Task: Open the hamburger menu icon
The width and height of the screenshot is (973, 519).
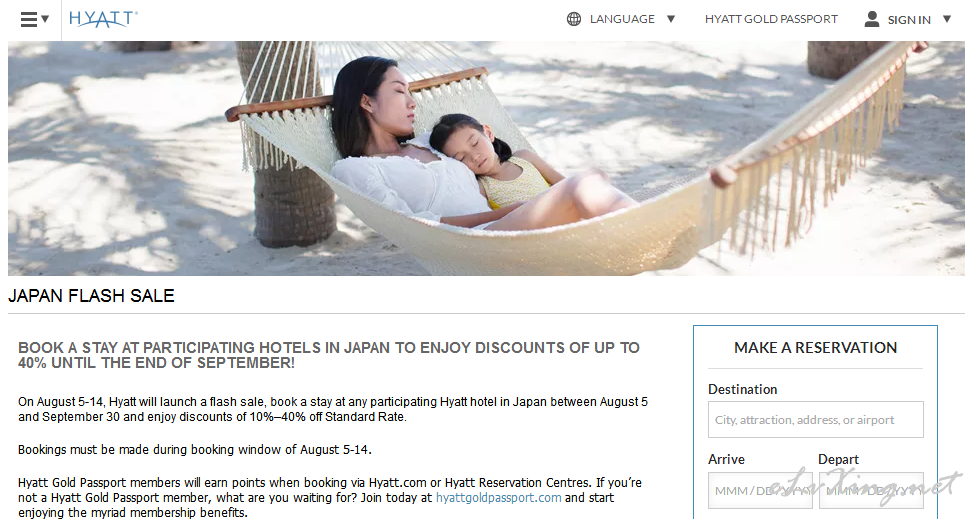Action: click(x=29, y=19)
